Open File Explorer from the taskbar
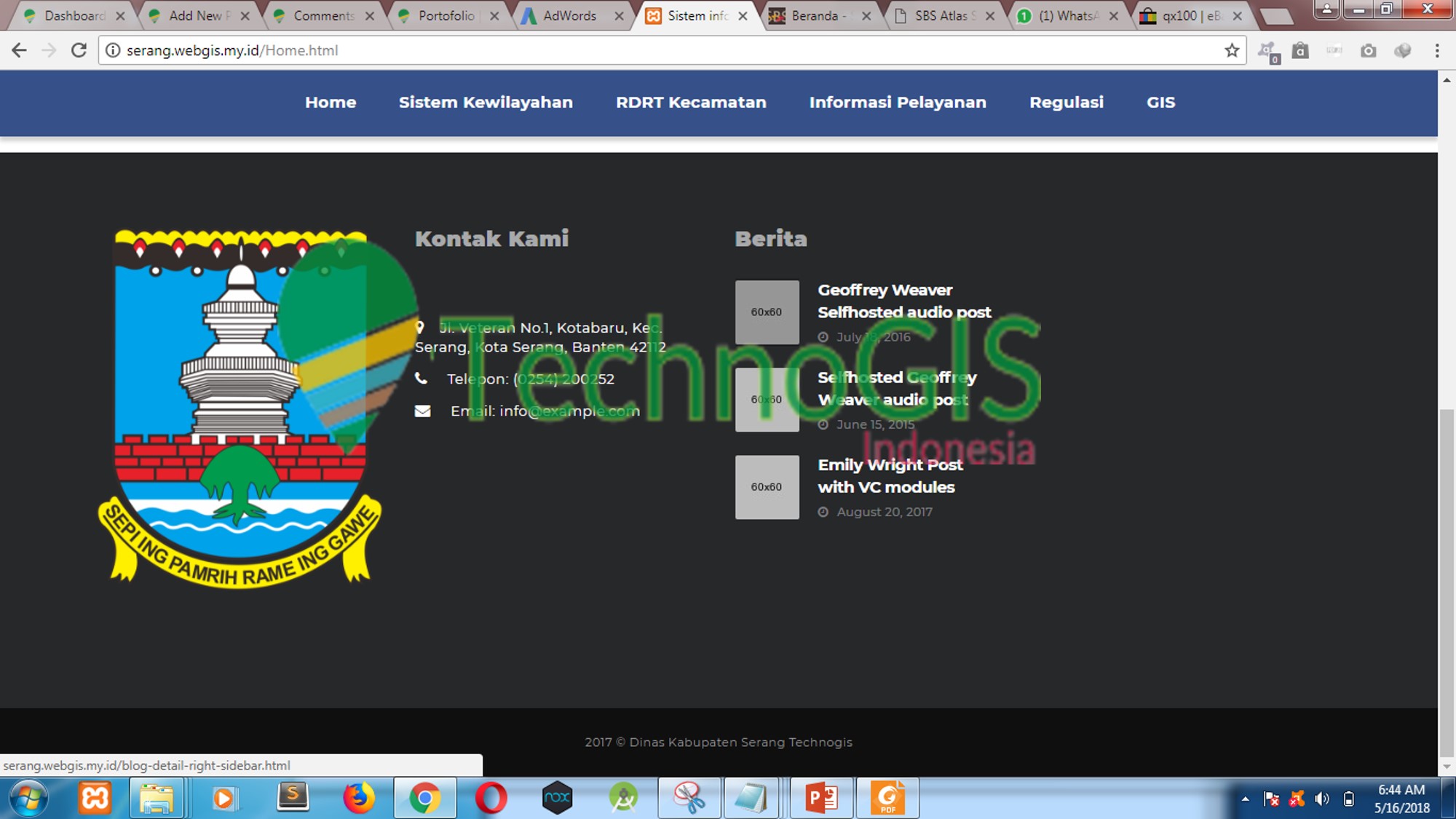This screenshot has height=819, width=1456. [x=157, y=799]
